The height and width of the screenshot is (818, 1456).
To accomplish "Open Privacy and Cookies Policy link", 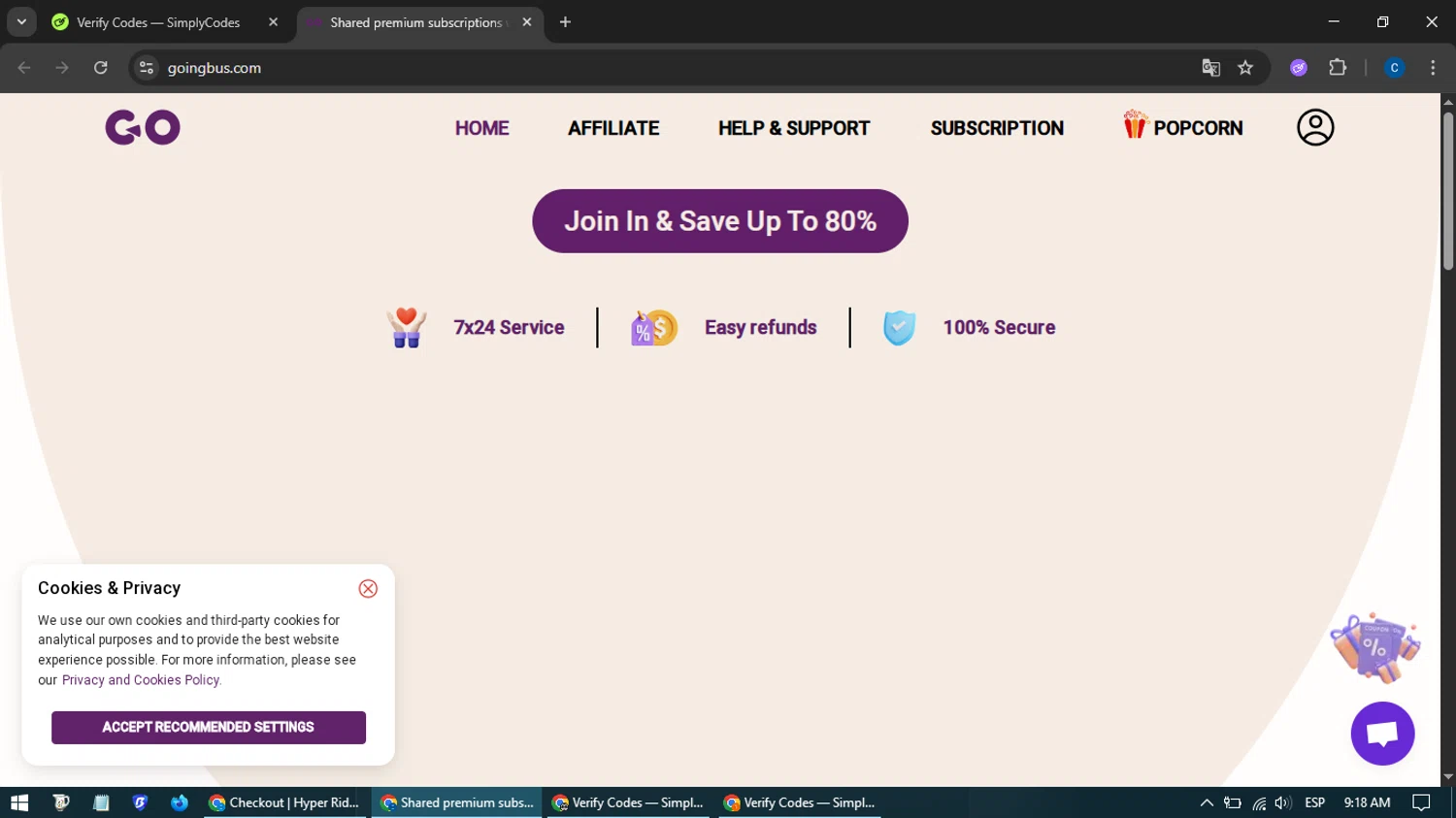I will coord(142,680).
